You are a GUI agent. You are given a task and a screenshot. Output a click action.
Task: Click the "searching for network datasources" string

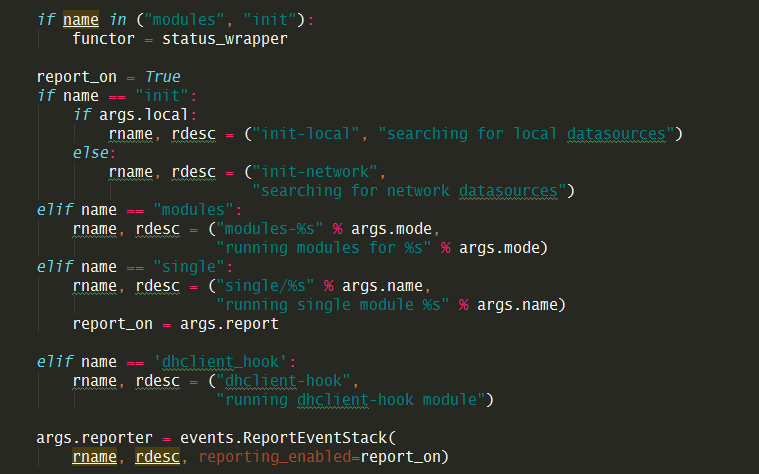(x=409, y=190)
